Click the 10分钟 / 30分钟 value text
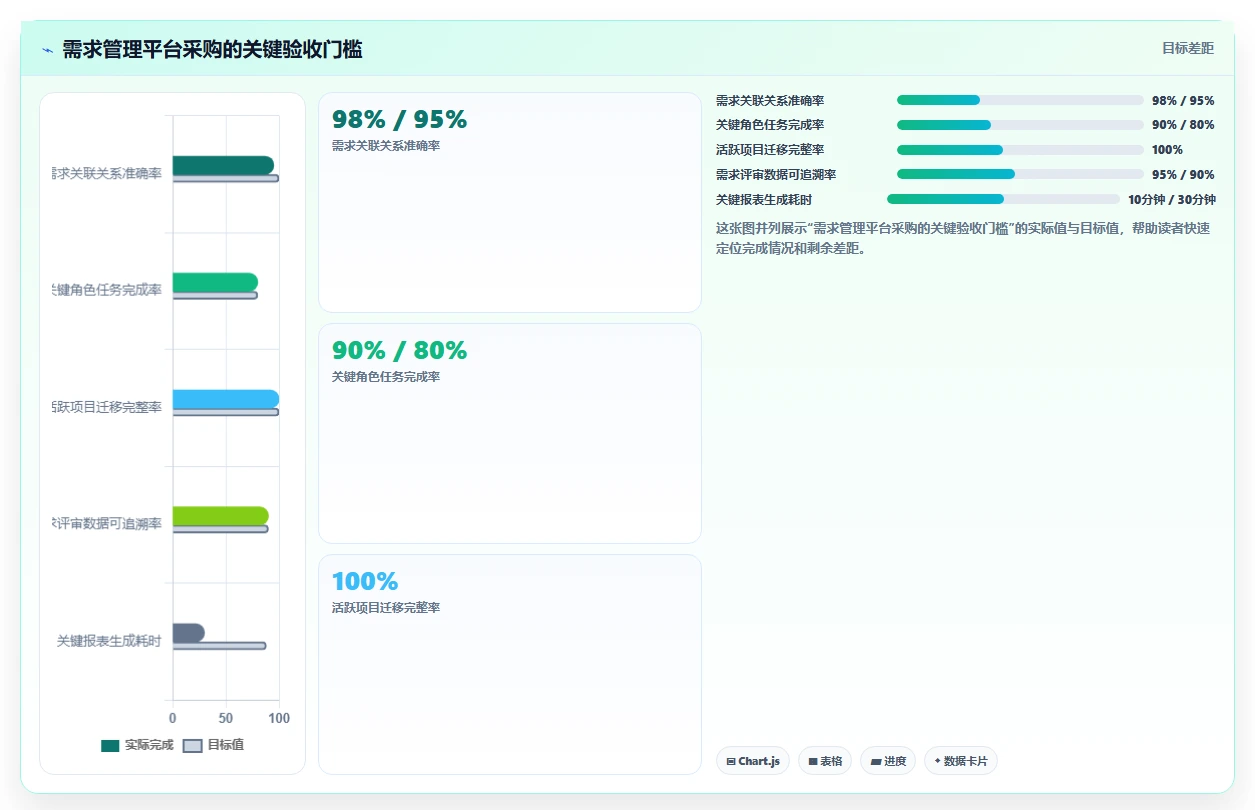Image resolution: width=1255 pixels, height=810 pixels. point(1172,200)
